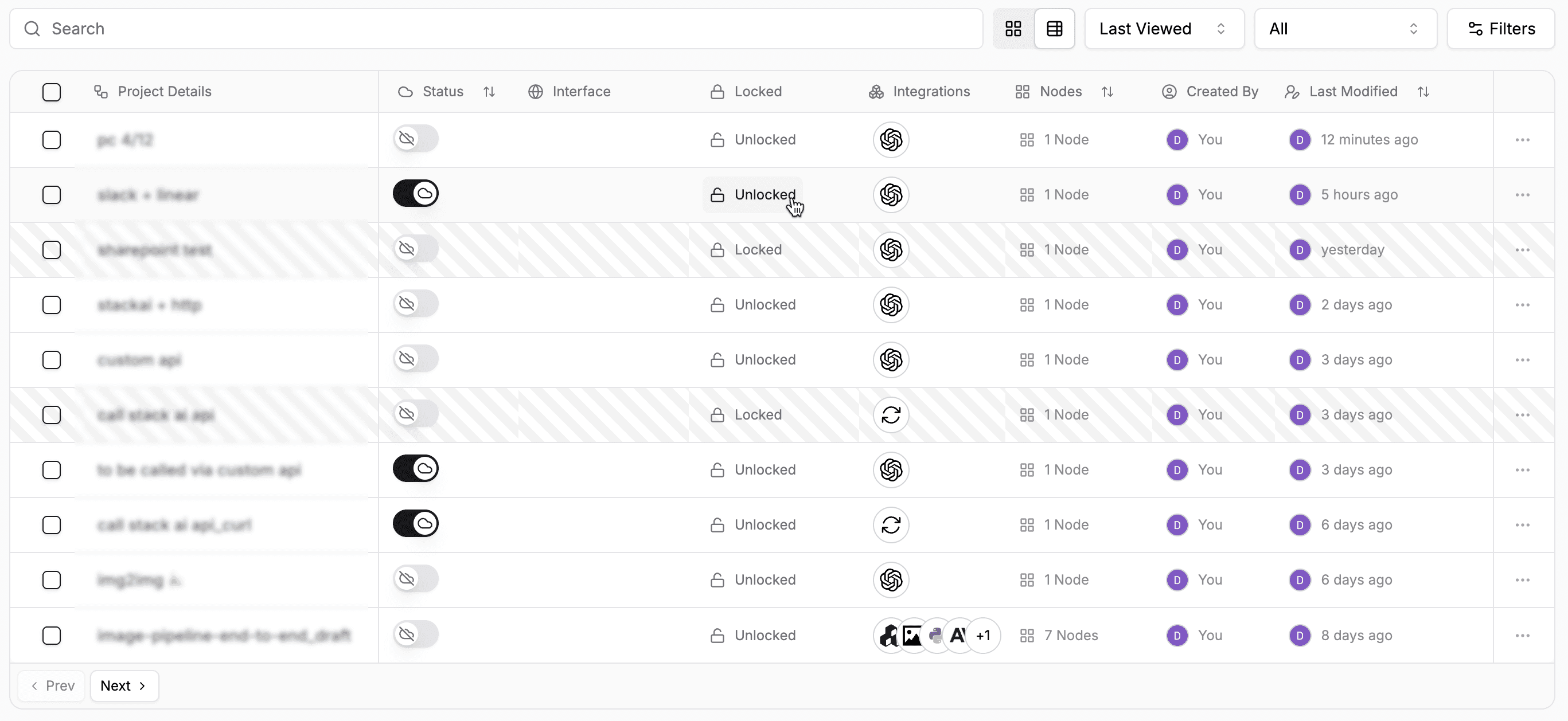Check the box for the yesterday project row
This screenshot has height=721, width=1568.
click(52, 250)
